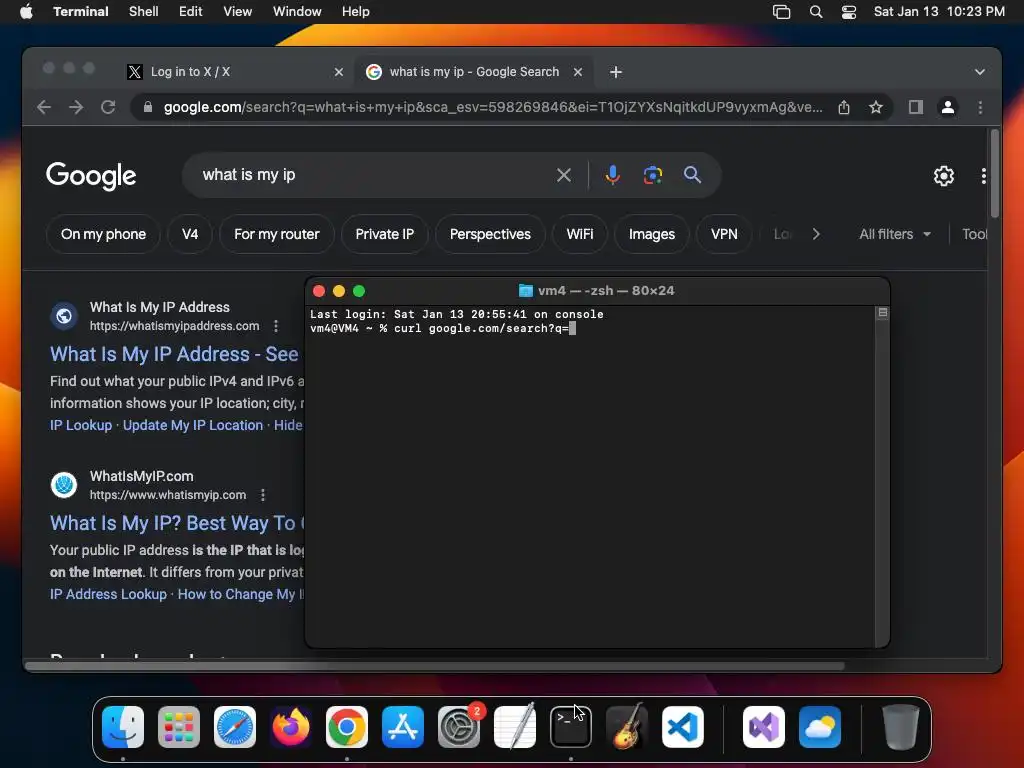Select the Images filter chip
The image size is (1024, 768).
tap(652, 234)
